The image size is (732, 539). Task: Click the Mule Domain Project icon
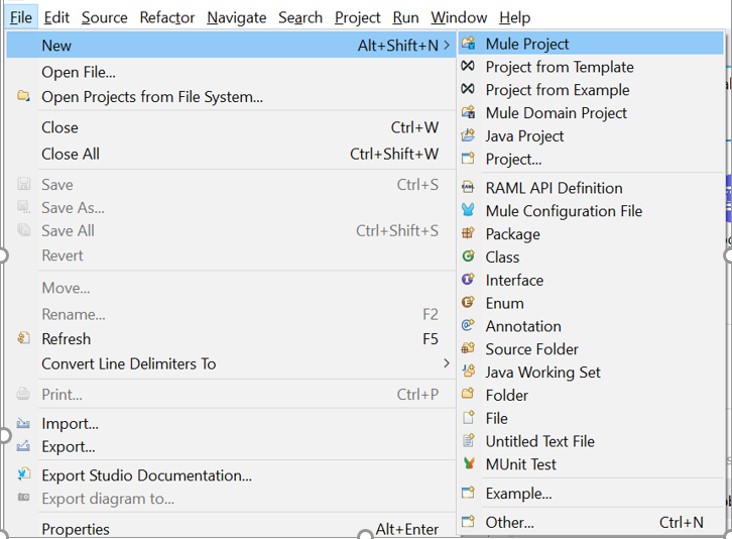467,113
